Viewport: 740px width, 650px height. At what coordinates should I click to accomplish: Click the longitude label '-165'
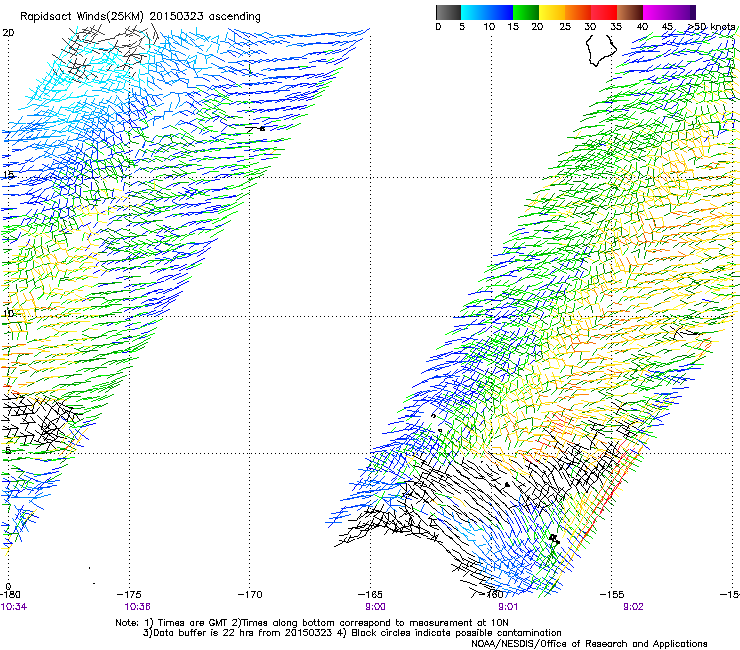point(370,594)
